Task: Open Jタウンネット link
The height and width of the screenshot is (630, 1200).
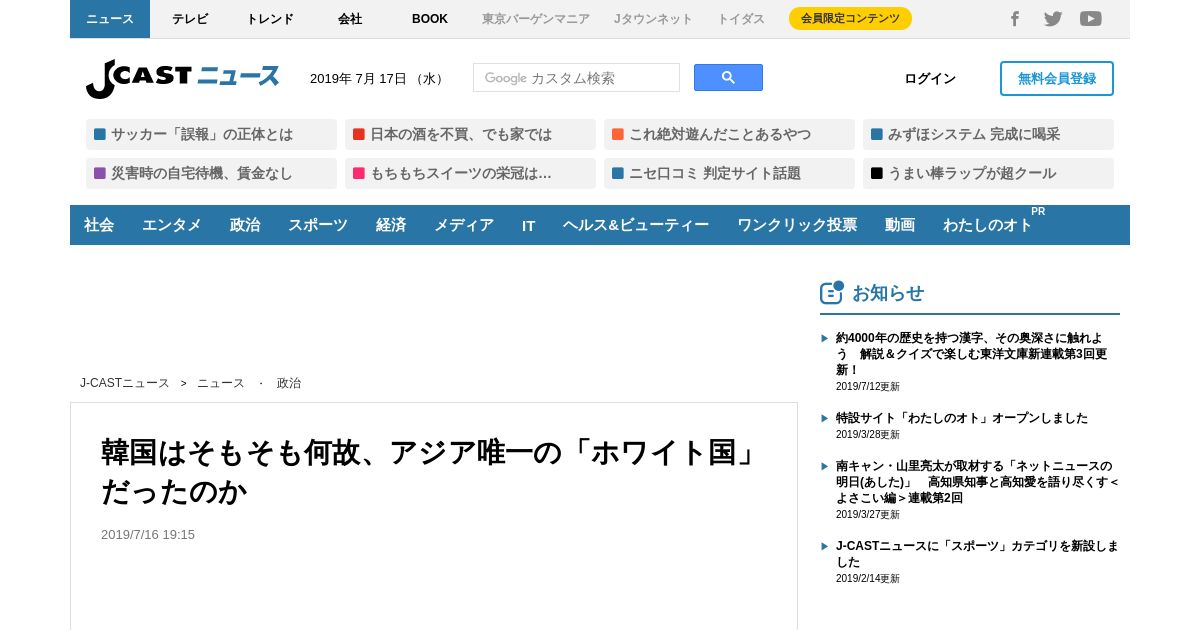Action: pyautogui.click(x=653, y=19)
